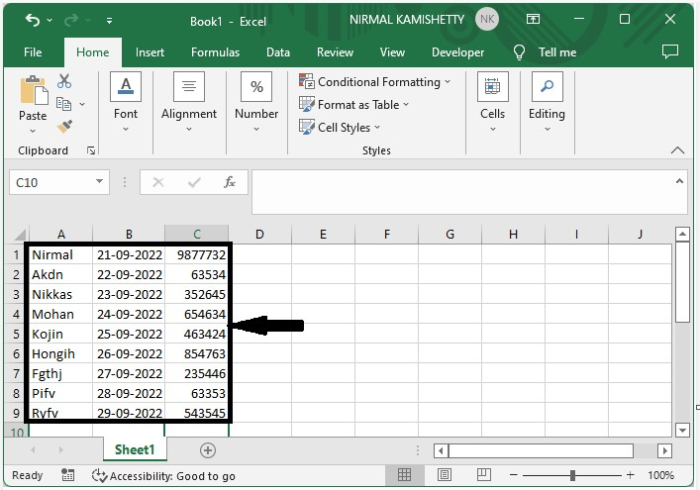
Task: Toggle Page Break Preview view
Action: pos(484,476)
